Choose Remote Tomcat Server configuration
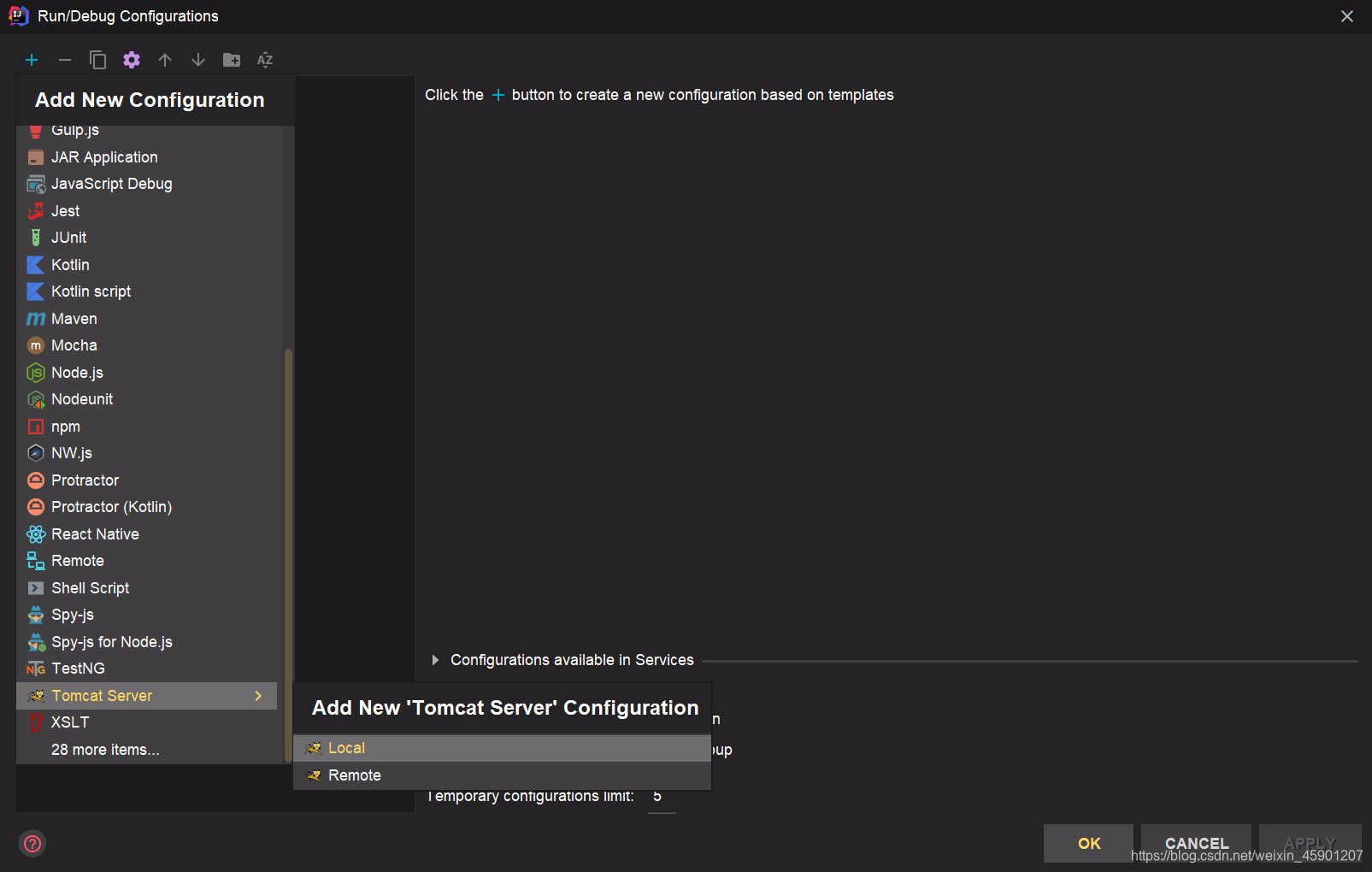Screen dimensions: 1372x872 tap(502, 775)
